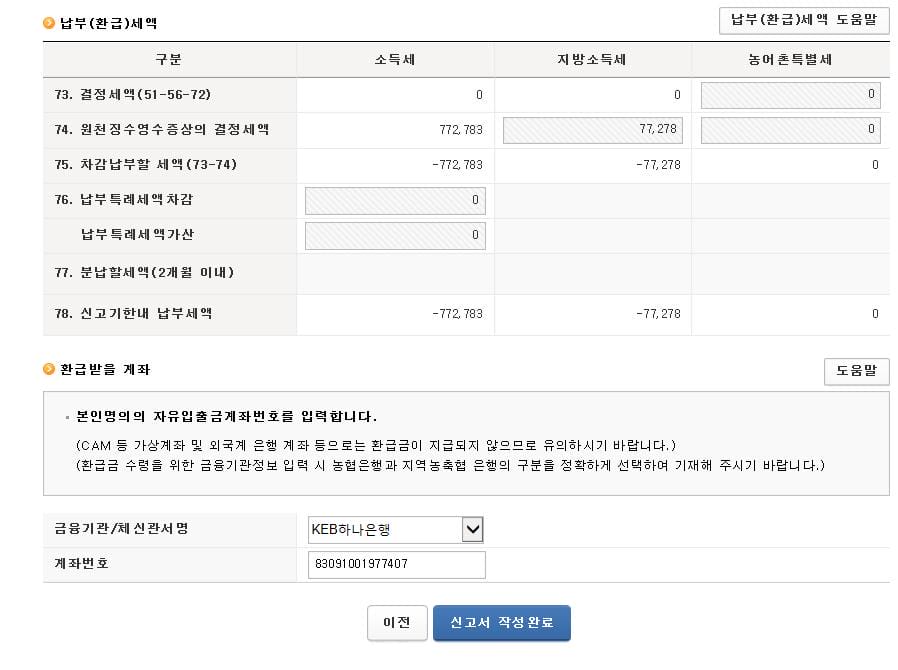Click the 농어촌특별세 field in row 73 결정세액
This screenshot has width=898, height=670.
pos(790,95)
